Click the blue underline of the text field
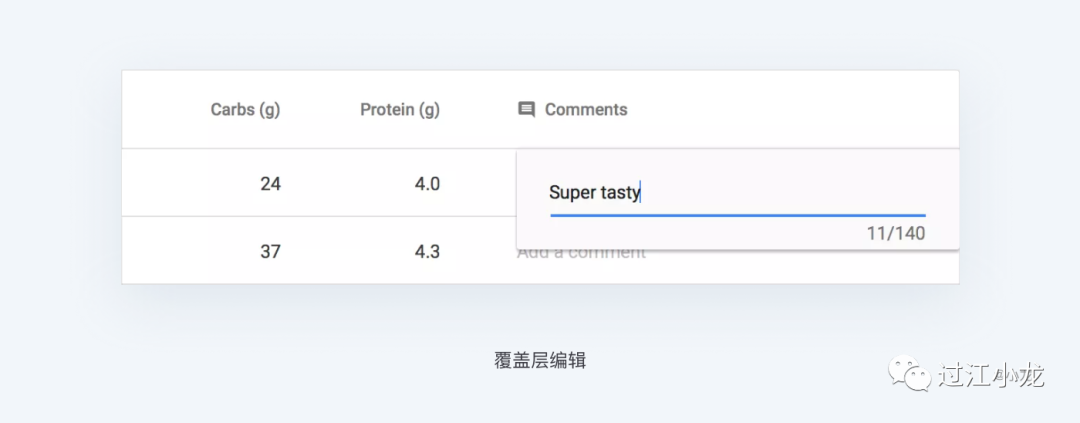Viewport: 1080px width, 423px height. click(x=738, y=216)
